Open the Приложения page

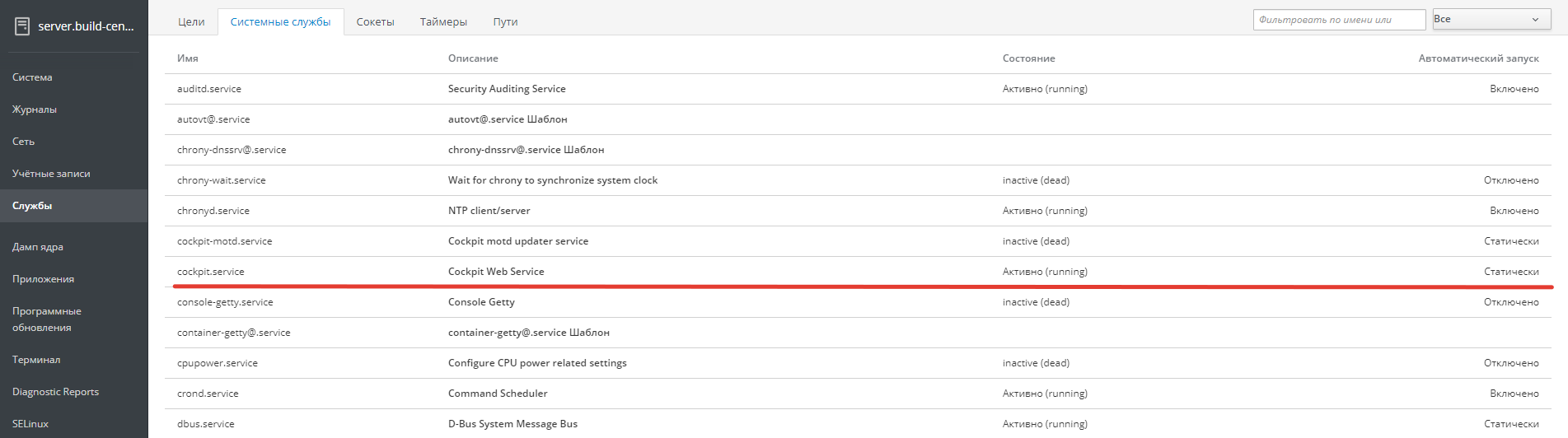pos(43,279)
